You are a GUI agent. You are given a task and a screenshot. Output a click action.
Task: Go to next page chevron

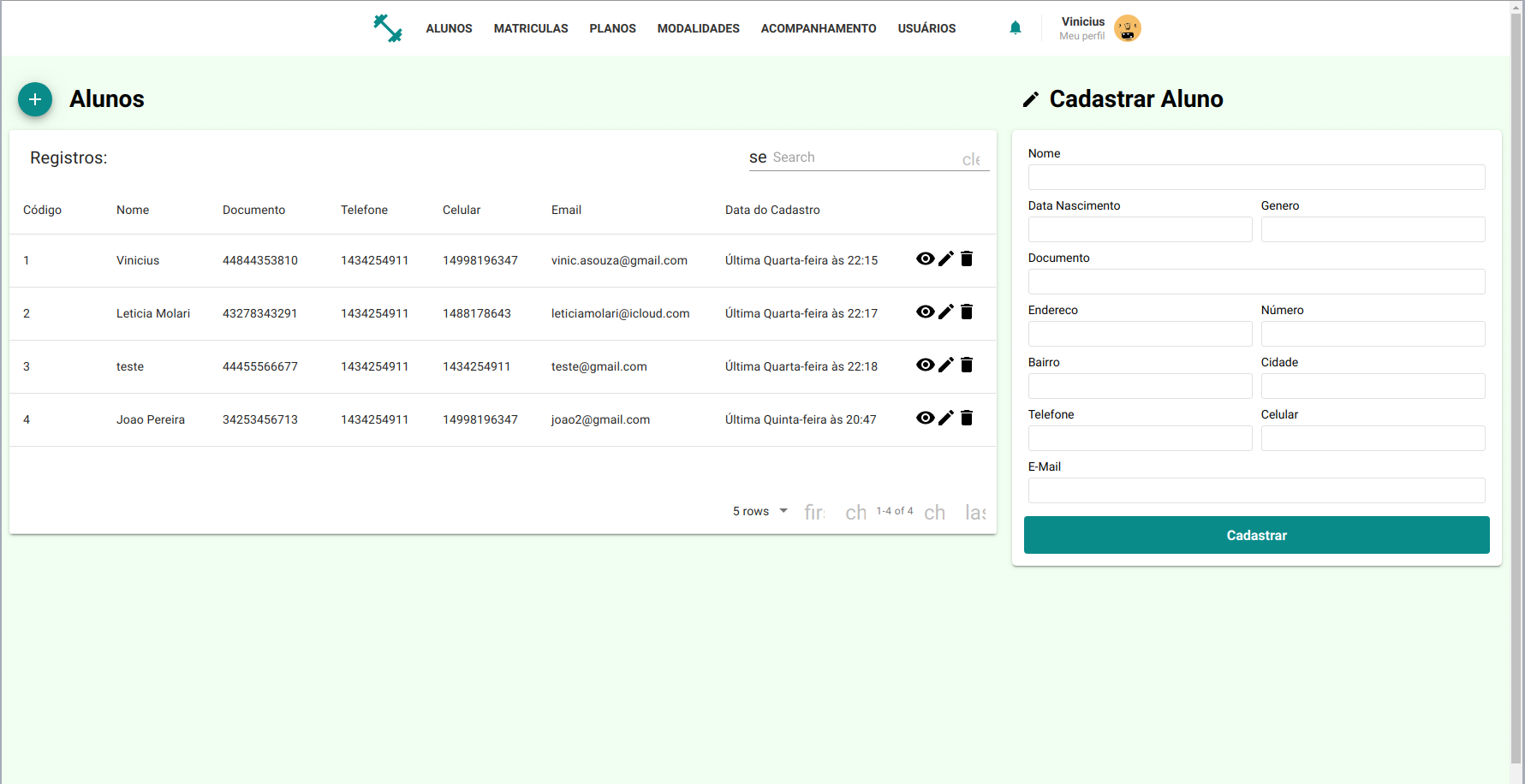[935, 512]
